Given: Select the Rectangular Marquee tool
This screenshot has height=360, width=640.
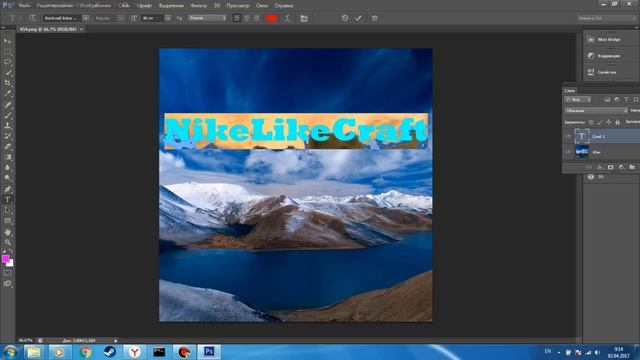Looking at the screenshot, I should tap(7, 52).
